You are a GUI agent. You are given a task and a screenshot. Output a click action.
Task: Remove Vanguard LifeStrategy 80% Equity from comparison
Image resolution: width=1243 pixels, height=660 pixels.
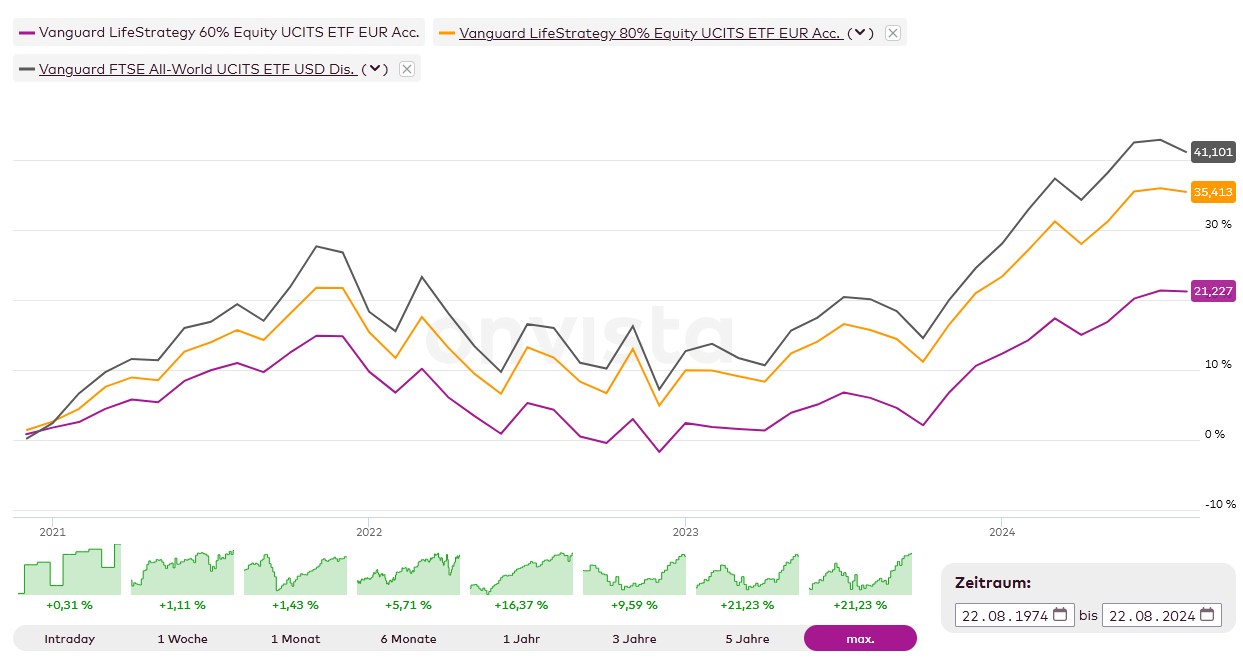893,33
